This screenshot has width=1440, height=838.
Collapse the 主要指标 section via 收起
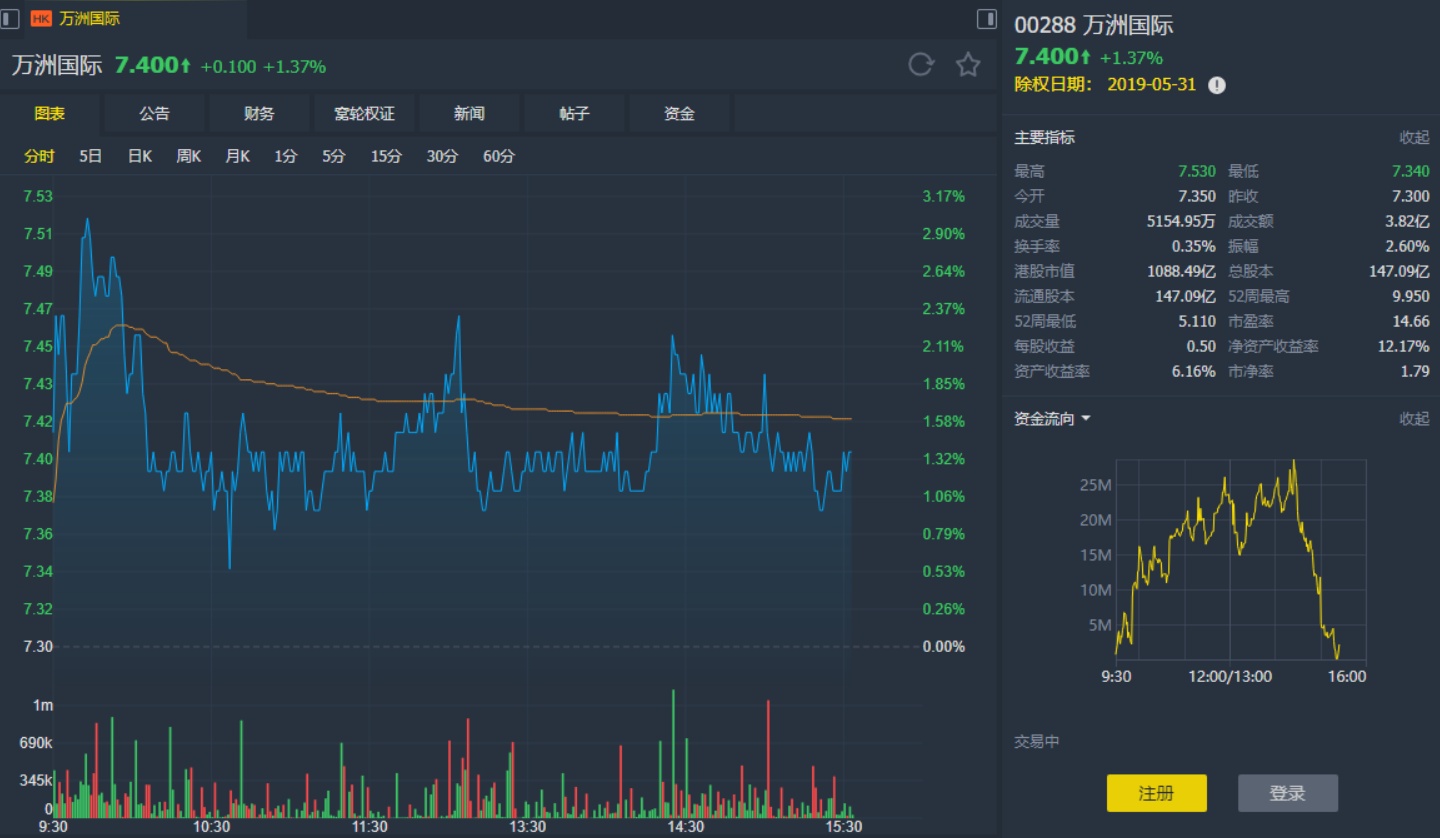(1414, 138)
